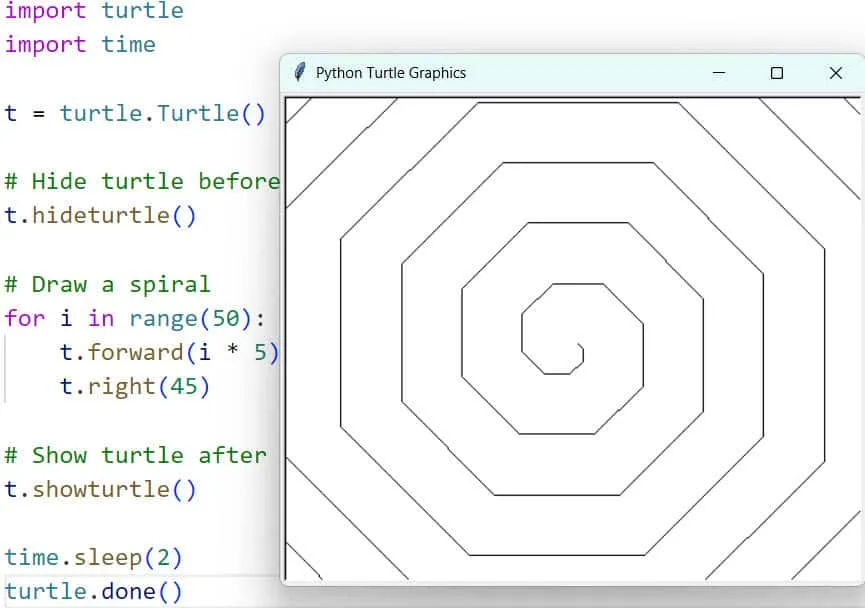Viewport: 865px width, 608px height.
Task: Click the time.sleep(2) statement
Action: click(x=93, y=557)
